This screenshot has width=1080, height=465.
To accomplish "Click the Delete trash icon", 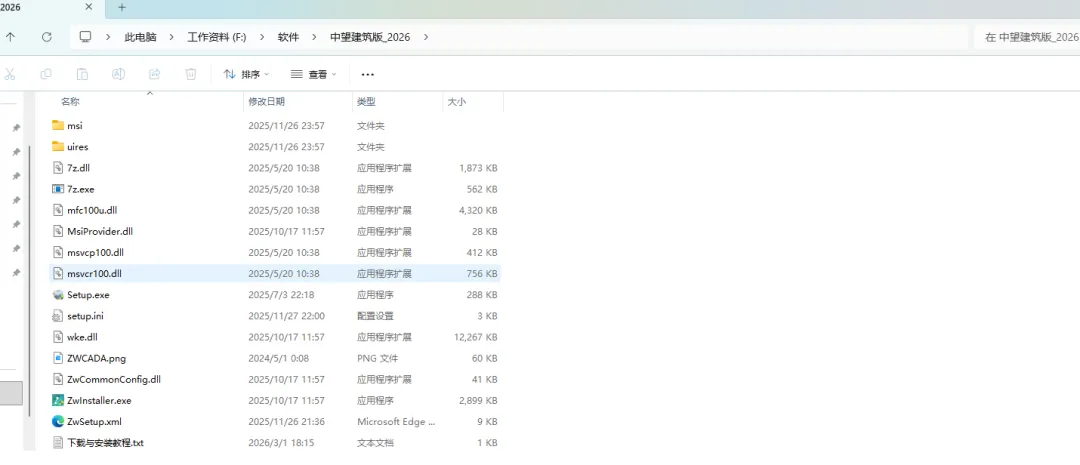I will [x=191, y=74].
